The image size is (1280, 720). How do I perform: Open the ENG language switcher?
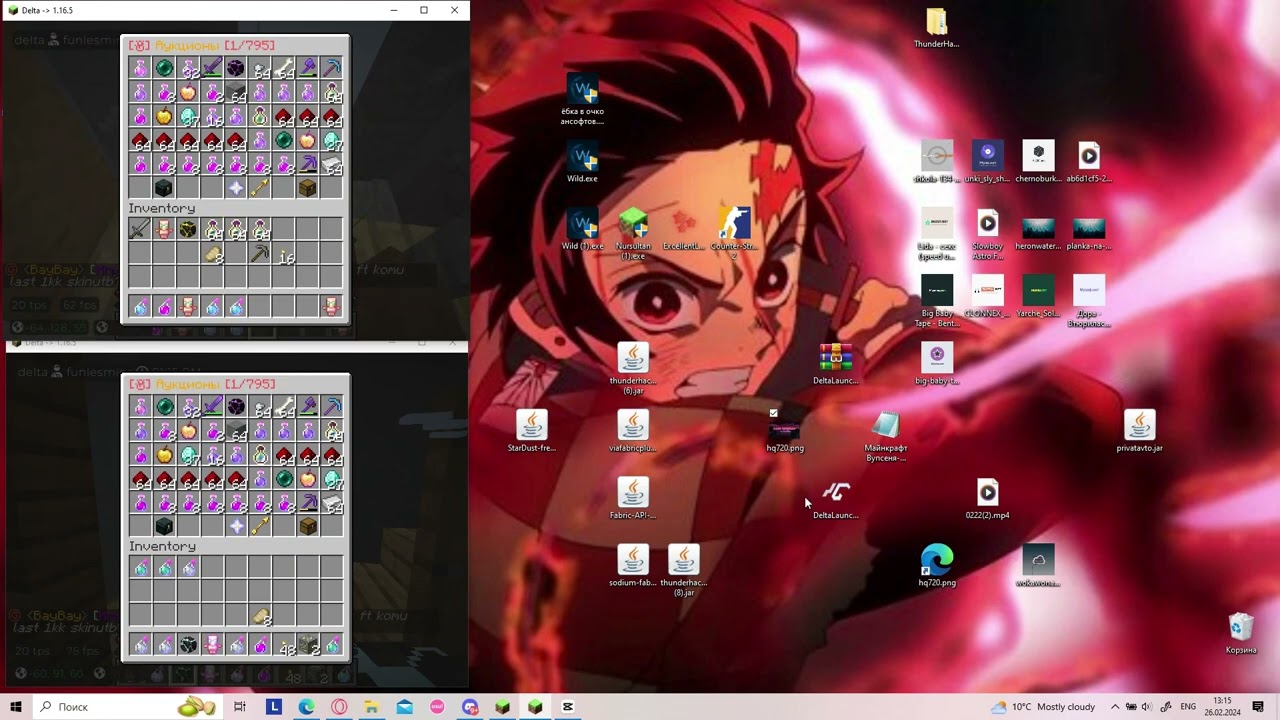pyautogui.click(x=1188, y=707)
